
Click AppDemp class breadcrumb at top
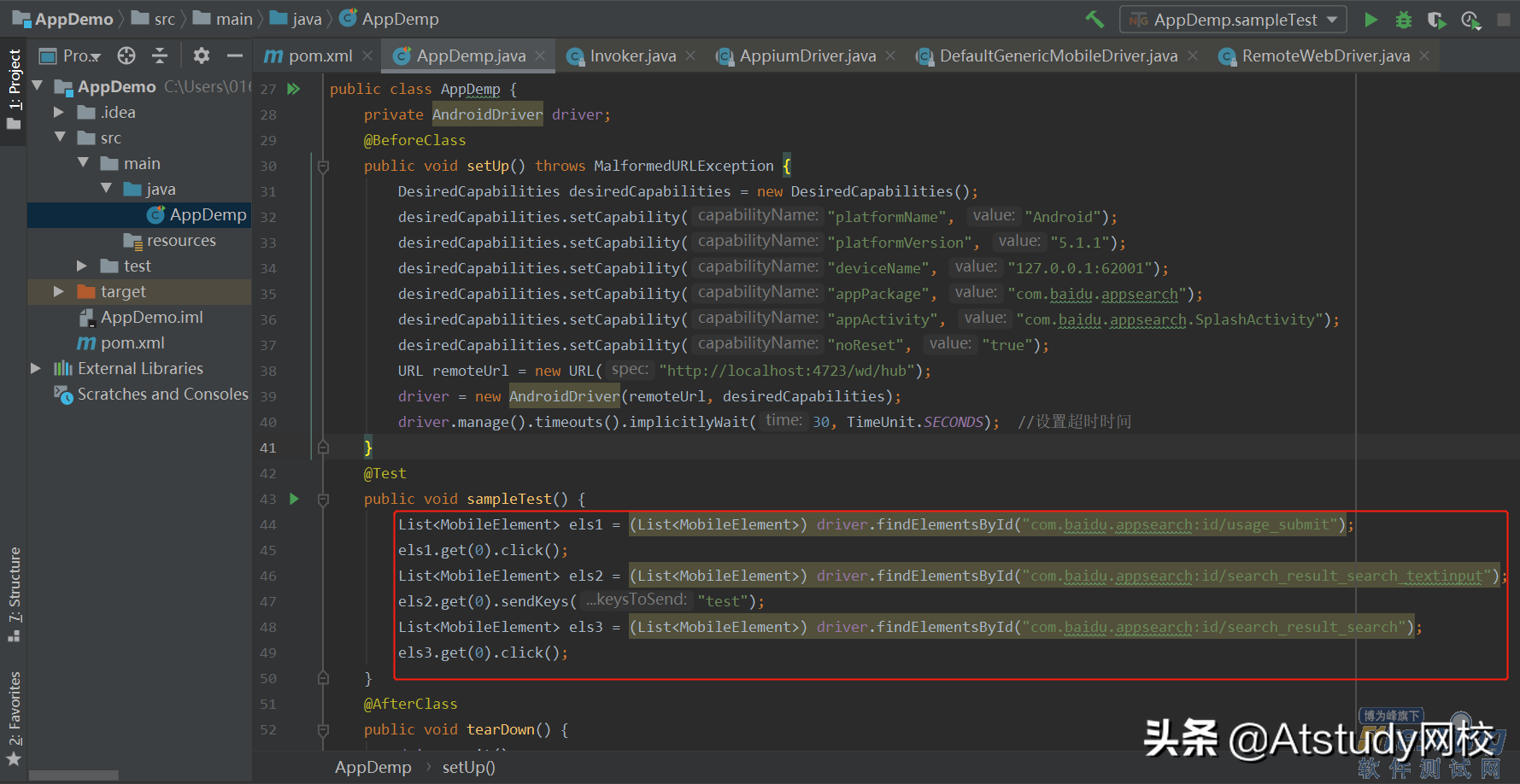click(389, 19)
